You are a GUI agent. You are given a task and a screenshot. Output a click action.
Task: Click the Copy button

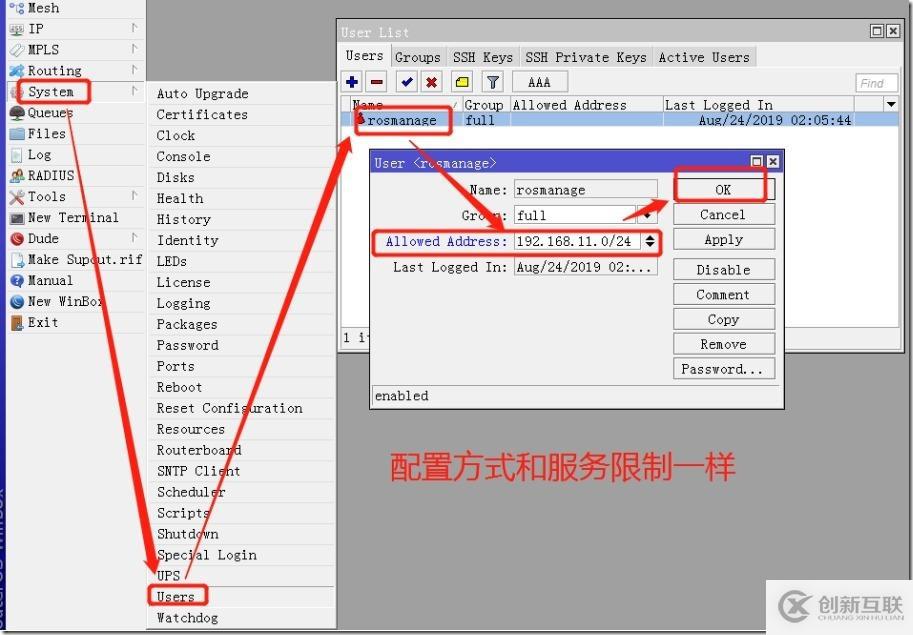tap(724, 320)
